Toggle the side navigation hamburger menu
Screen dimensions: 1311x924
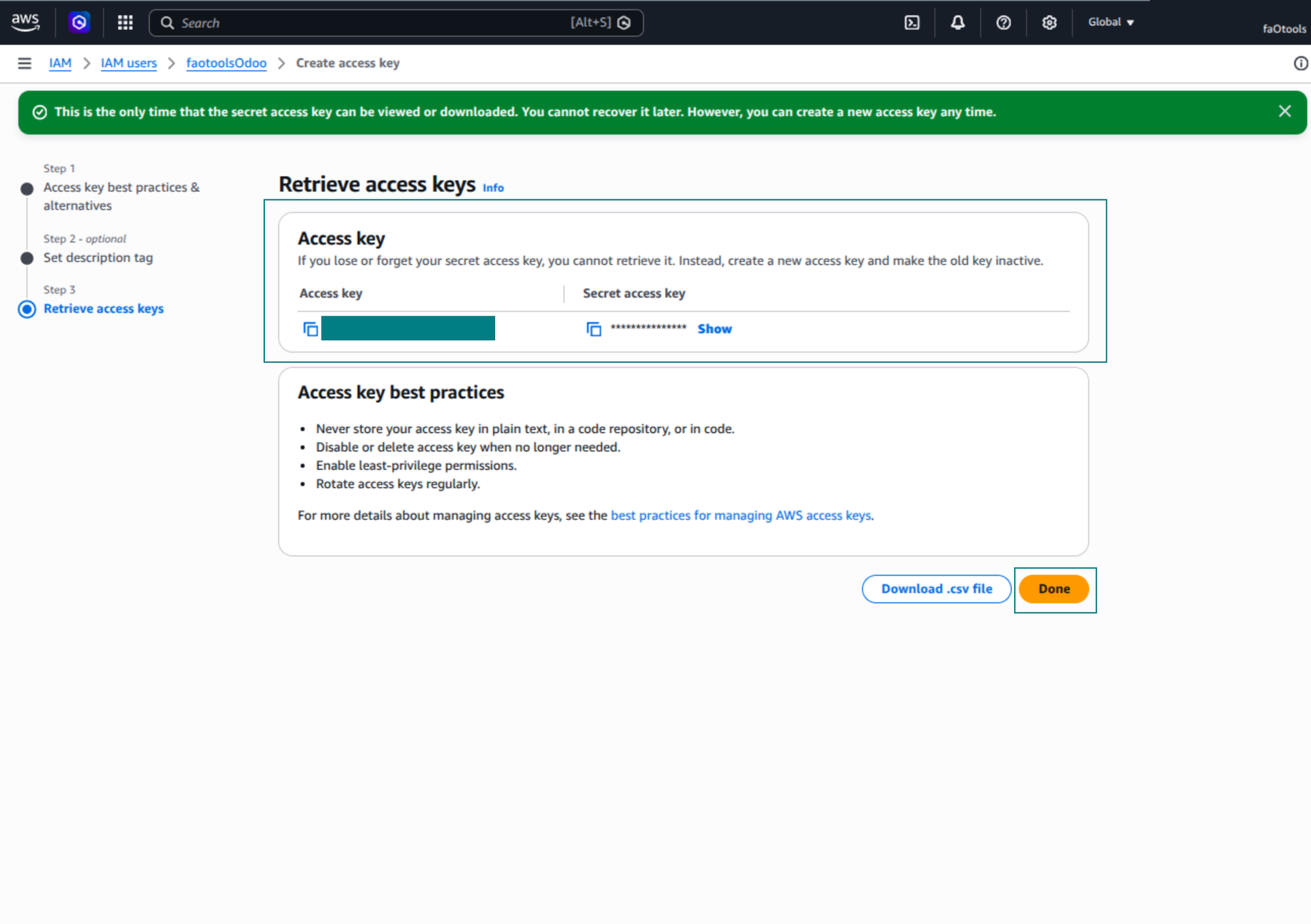pyautogui.click(x=25, y=64)
